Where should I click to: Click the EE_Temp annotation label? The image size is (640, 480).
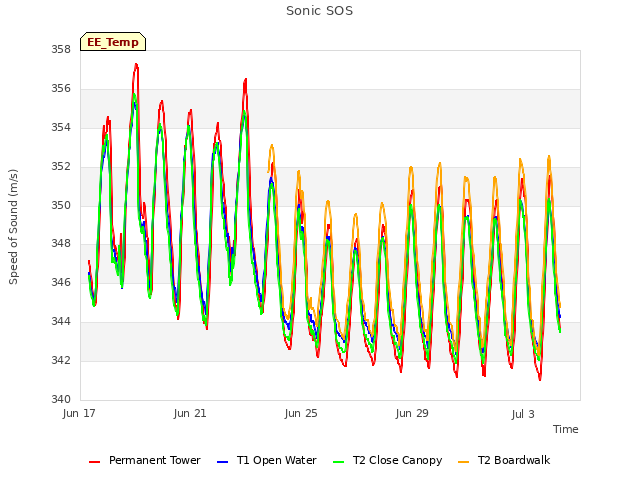(113, 42)
